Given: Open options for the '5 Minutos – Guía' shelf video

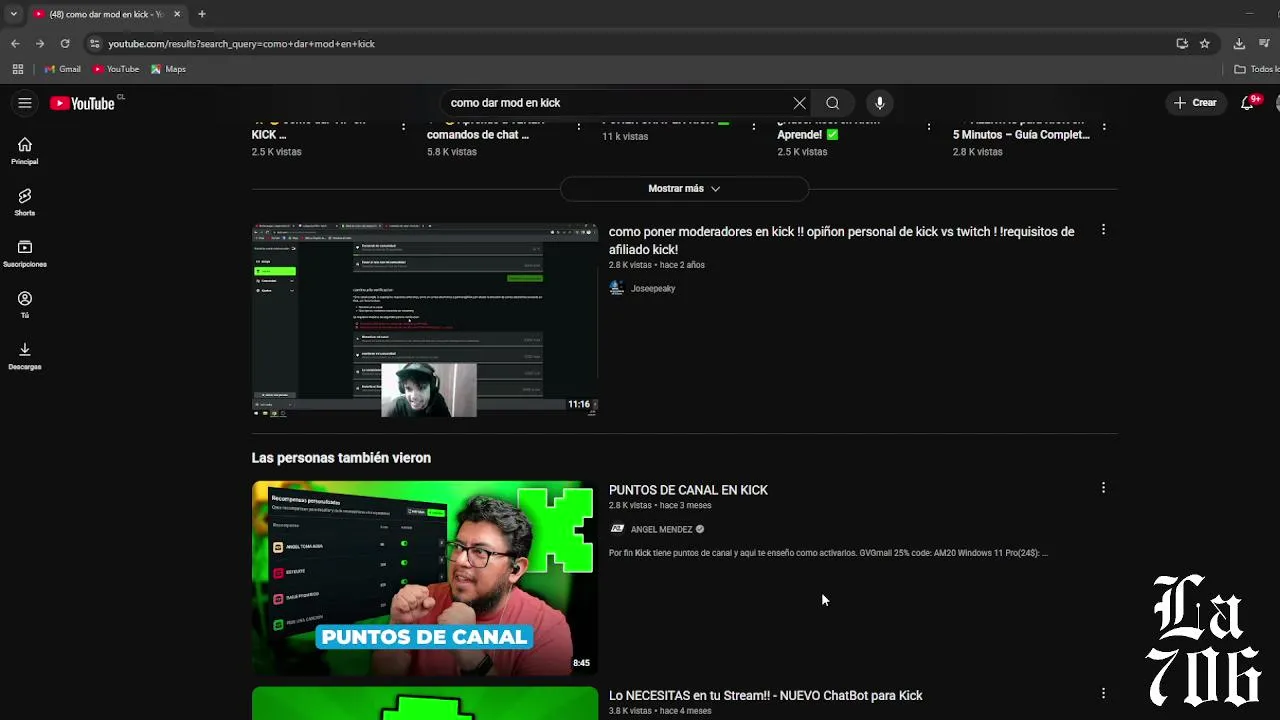Looking at the screenshot, I should tap(1104, 127).
